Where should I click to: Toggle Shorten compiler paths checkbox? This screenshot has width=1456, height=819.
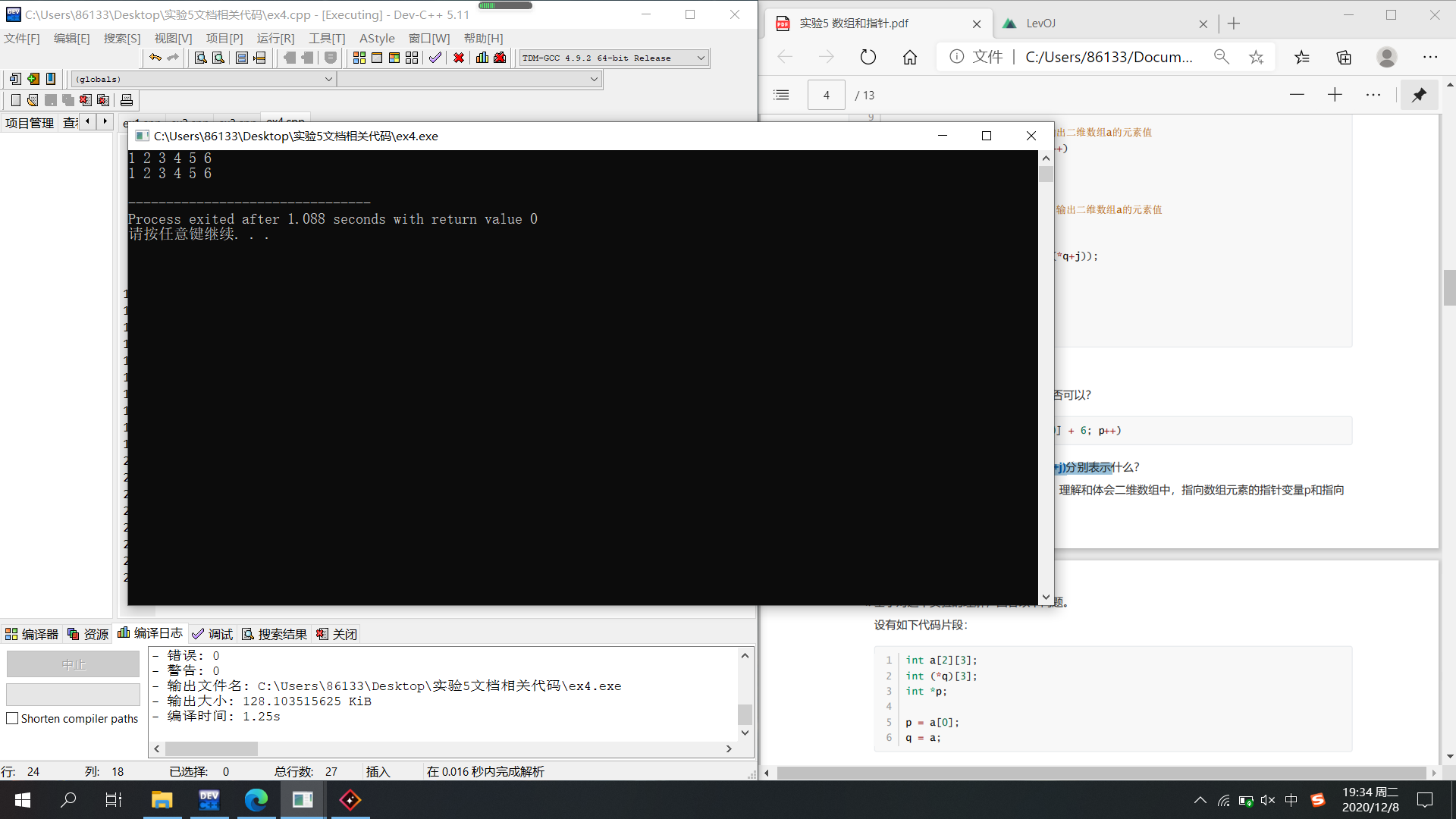[12, 718]
